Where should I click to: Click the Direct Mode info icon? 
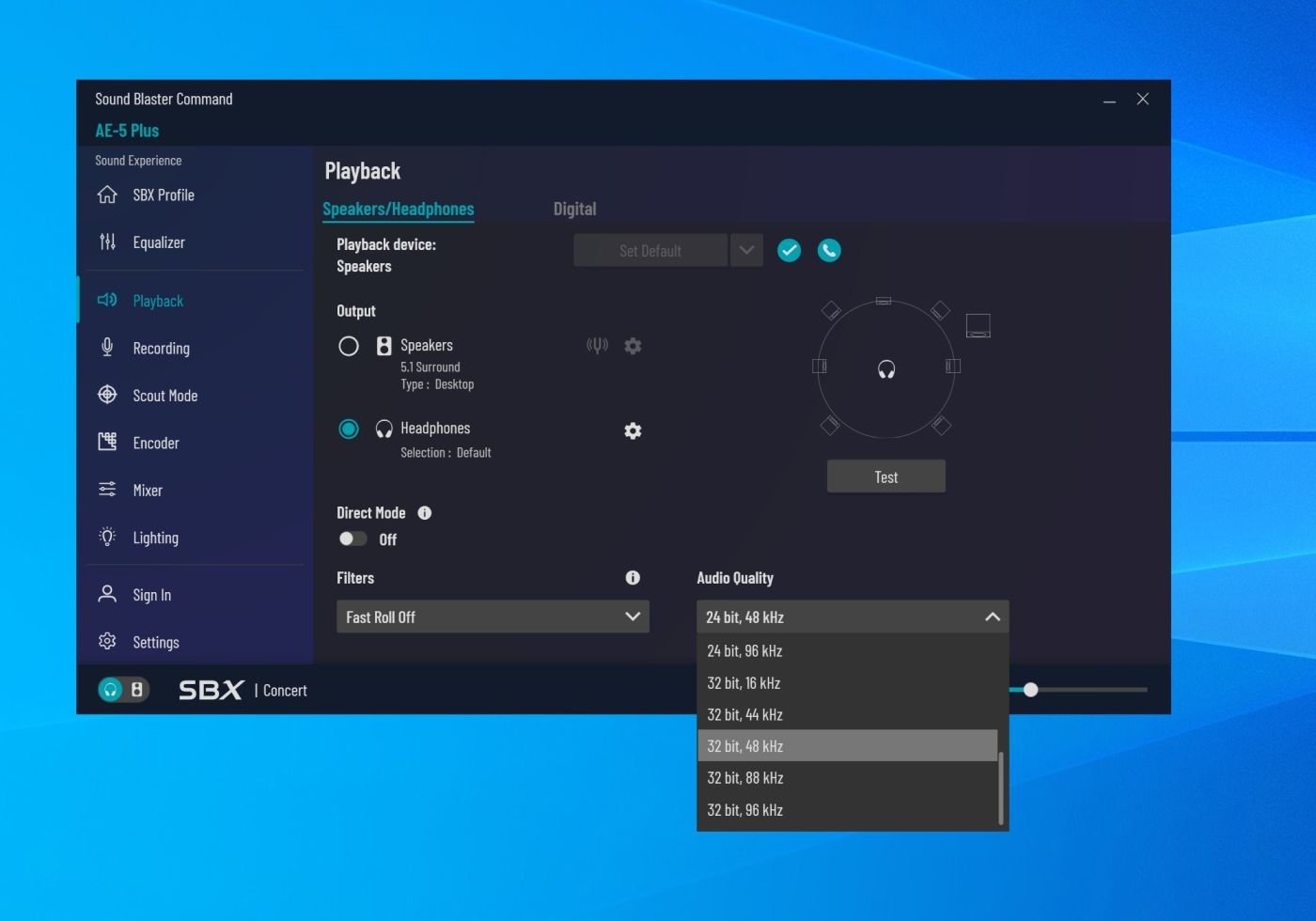[425, 512]
